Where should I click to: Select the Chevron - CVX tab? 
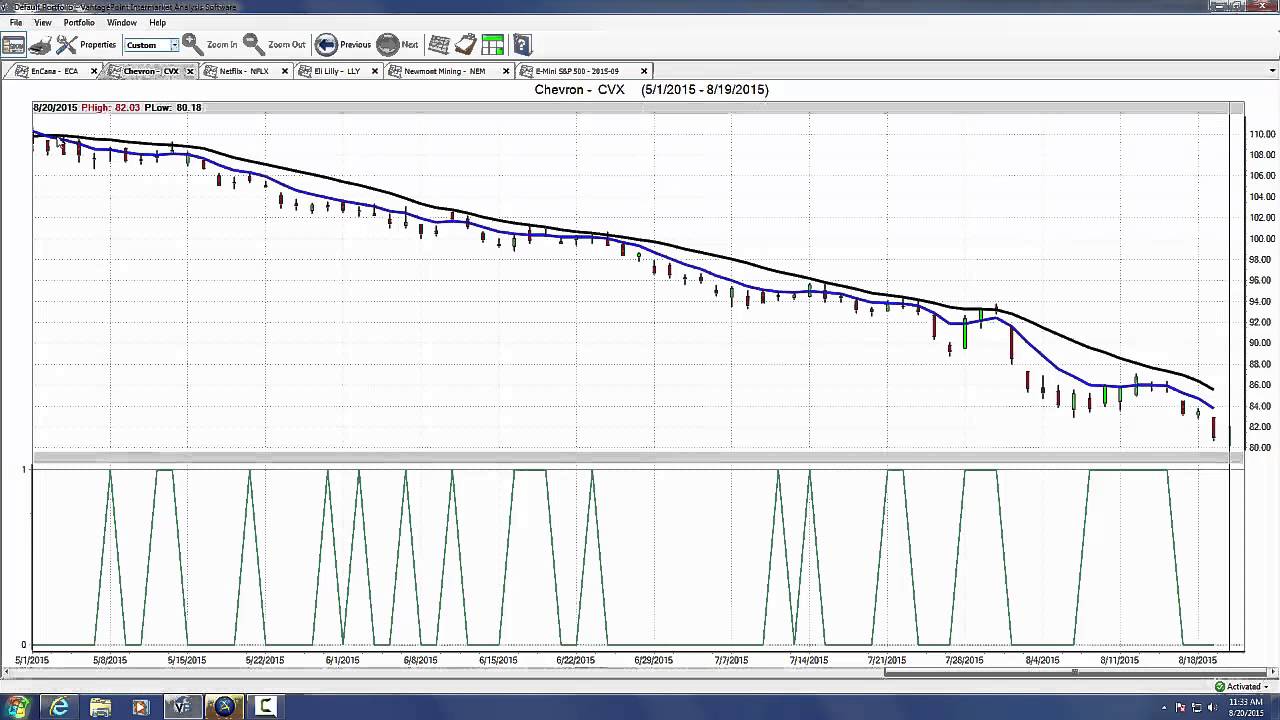(x=150, y=71)
